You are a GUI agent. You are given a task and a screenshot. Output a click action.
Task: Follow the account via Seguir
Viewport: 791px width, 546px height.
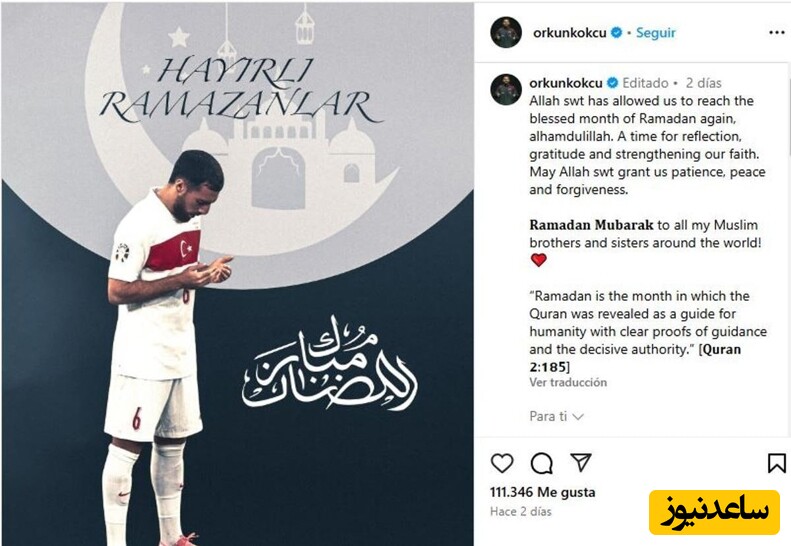tap(655, 33)
